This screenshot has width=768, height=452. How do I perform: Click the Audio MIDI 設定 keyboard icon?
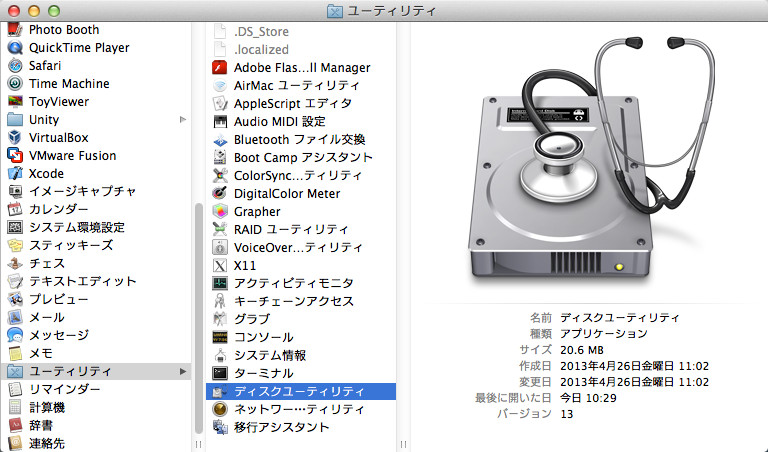[x=219, y=121]
